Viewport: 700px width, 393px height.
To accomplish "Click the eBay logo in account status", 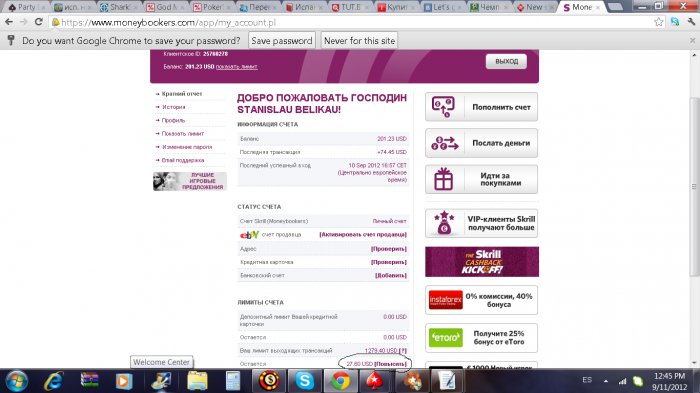I will 249,234.
